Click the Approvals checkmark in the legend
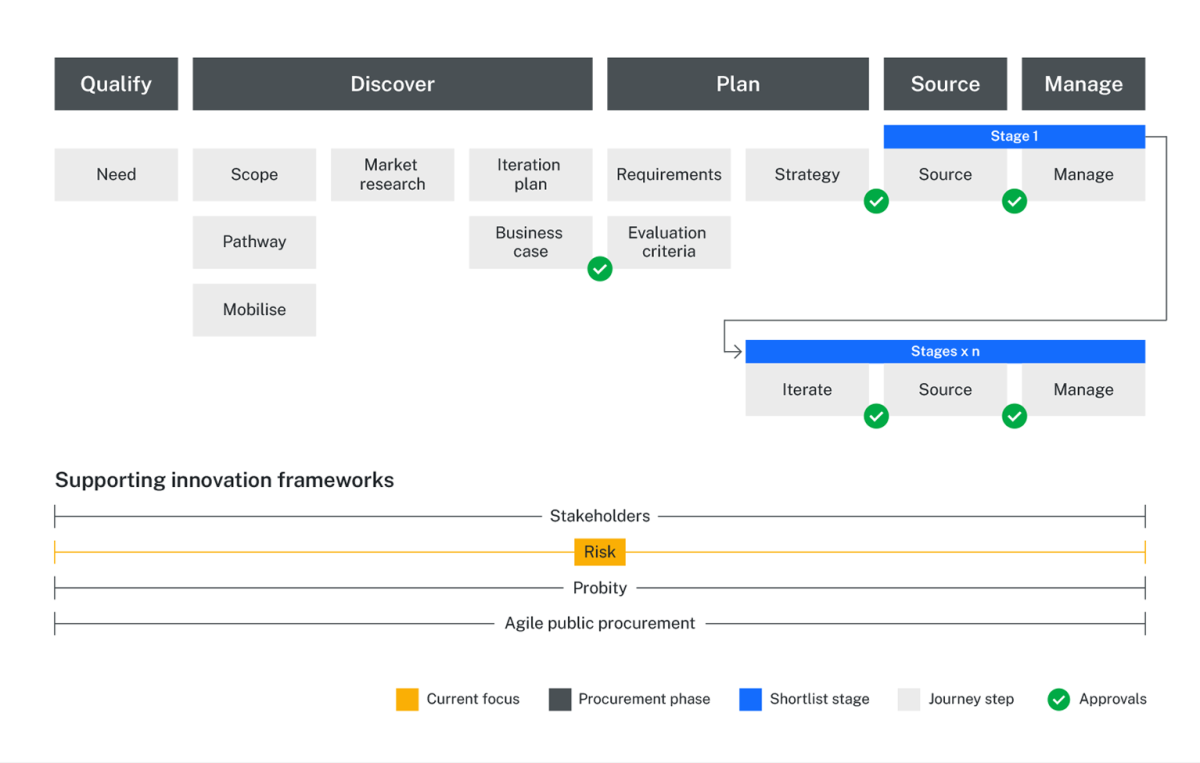 (x=1058, y=699)
